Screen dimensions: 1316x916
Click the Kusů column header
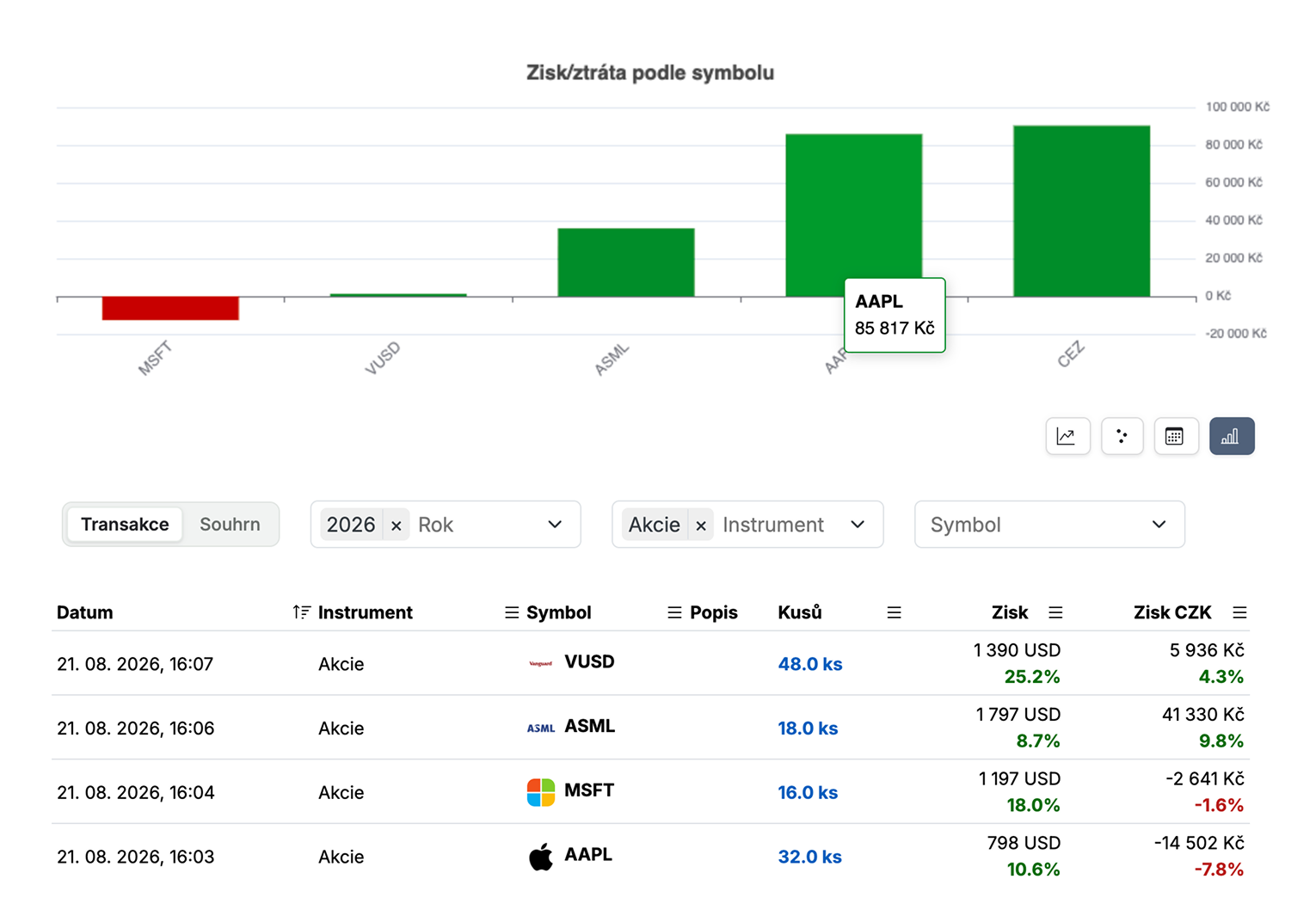click(800, 612)
